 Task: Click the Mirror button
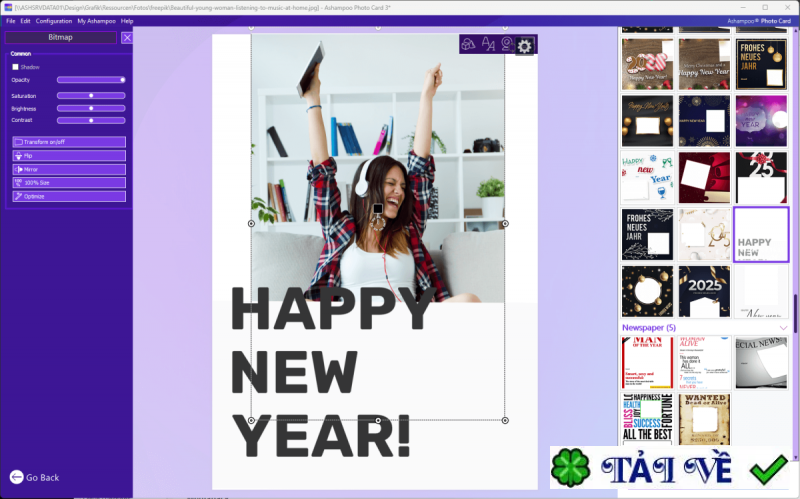(69, 169)
